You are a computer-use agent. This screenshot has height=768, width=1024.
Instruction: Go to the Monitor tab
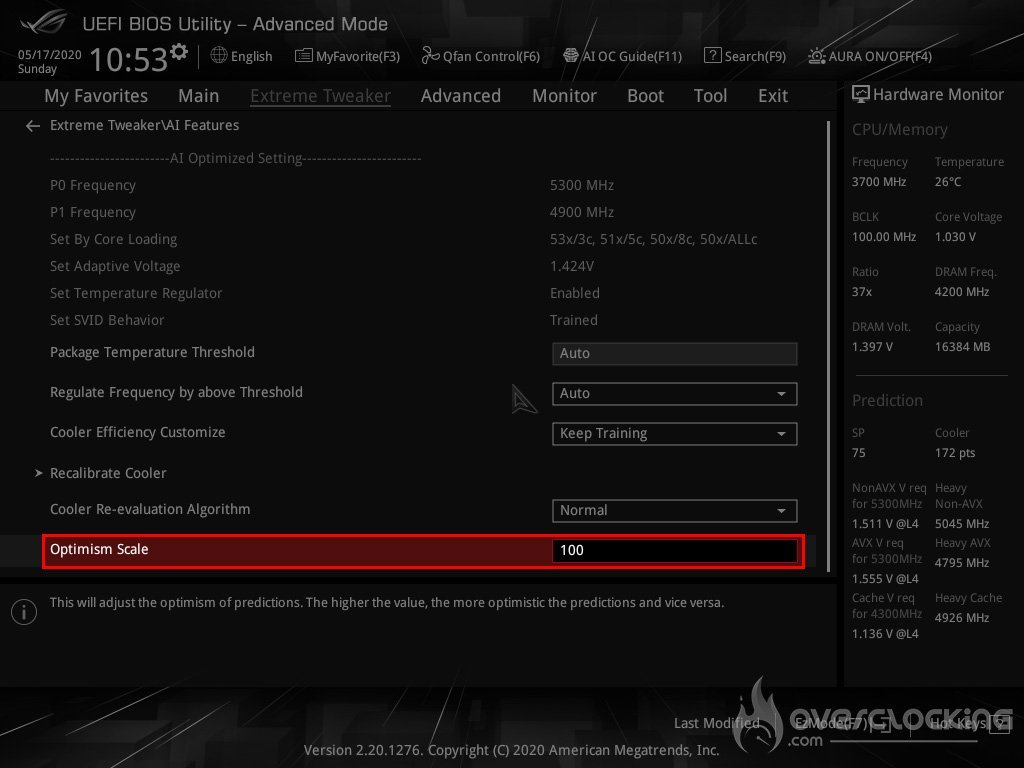pyautogui.click(x=564, y=96)
